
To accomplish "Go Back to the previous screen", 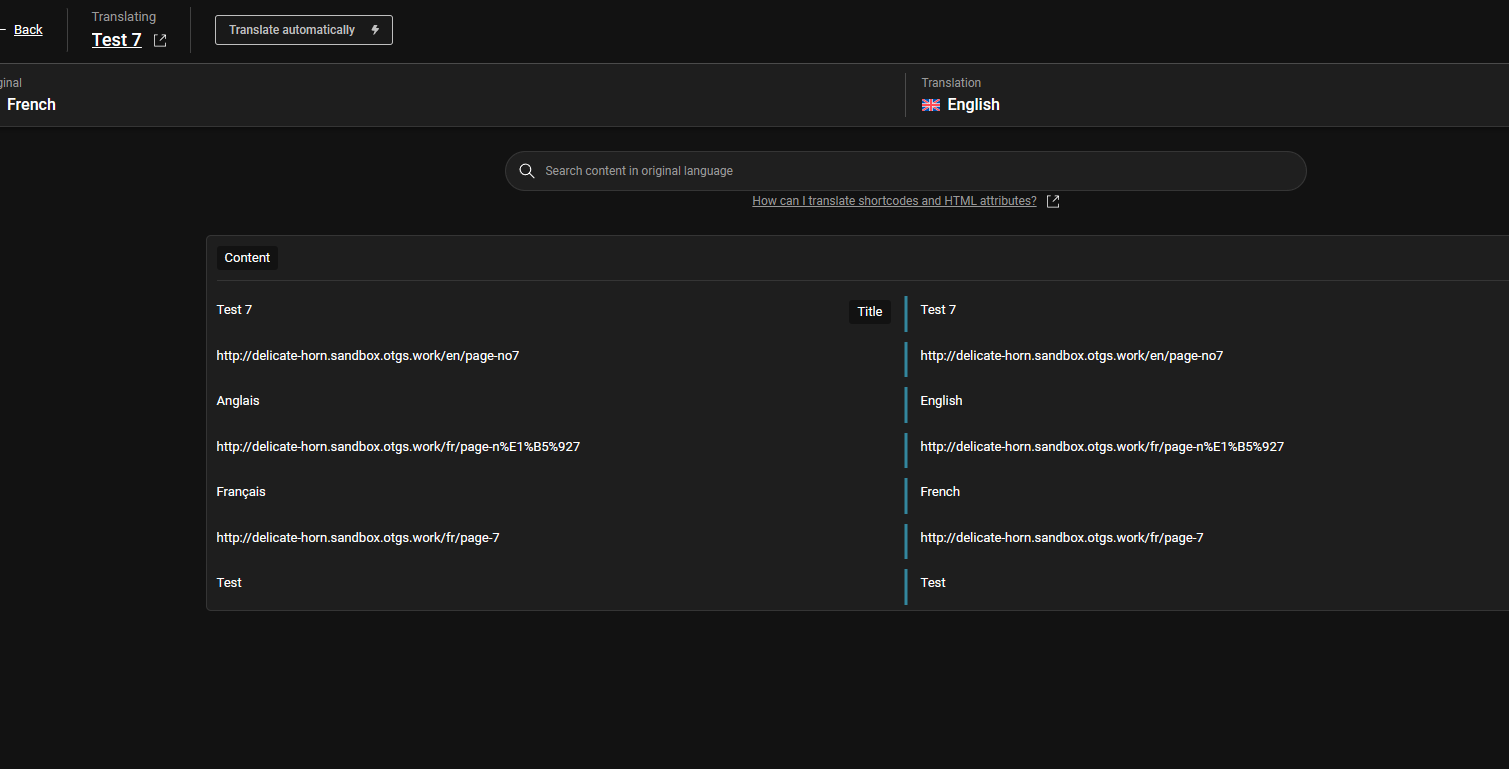I will 28,29.
